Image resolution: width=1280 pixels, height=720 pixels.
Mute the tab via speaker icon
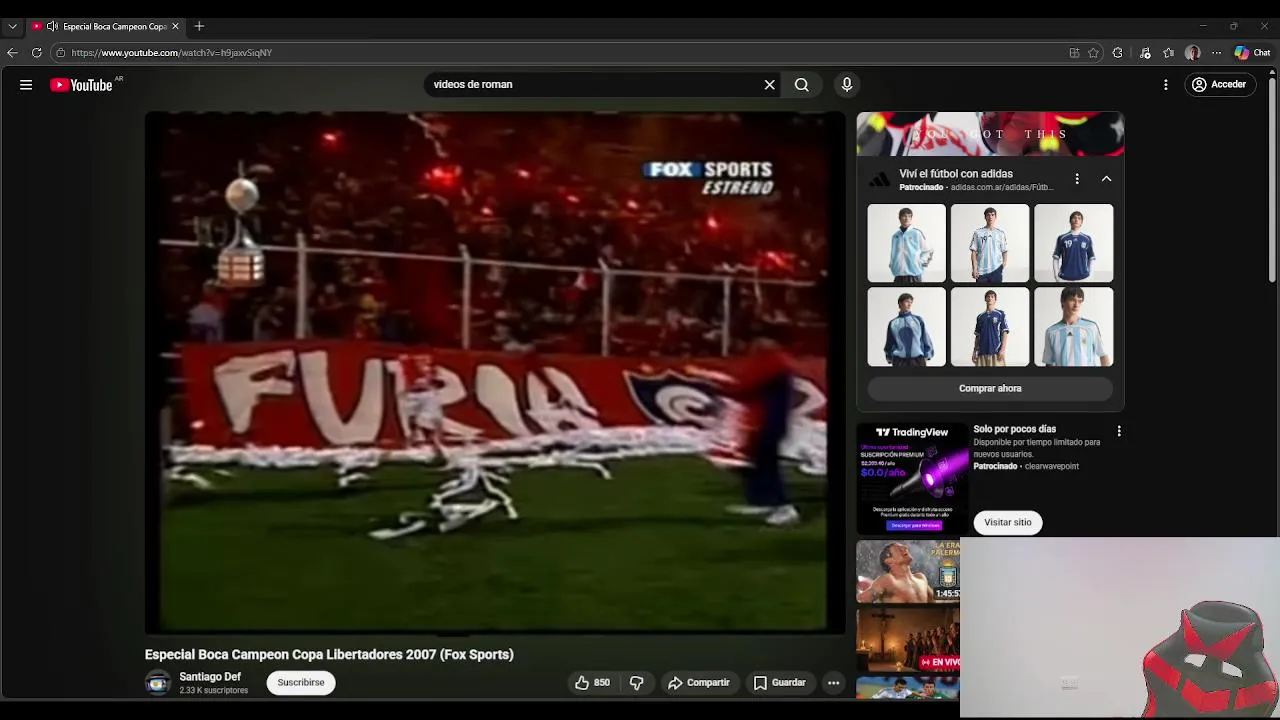(52, 26)
